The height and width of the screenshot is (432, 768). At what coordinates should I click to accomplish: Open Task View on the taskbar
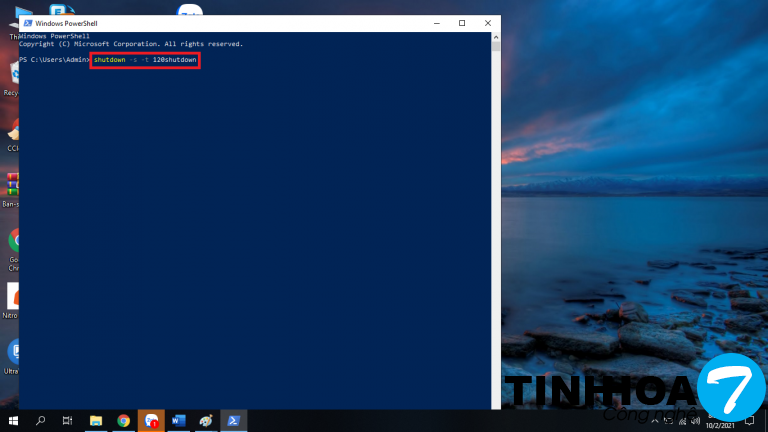[68, 421]
